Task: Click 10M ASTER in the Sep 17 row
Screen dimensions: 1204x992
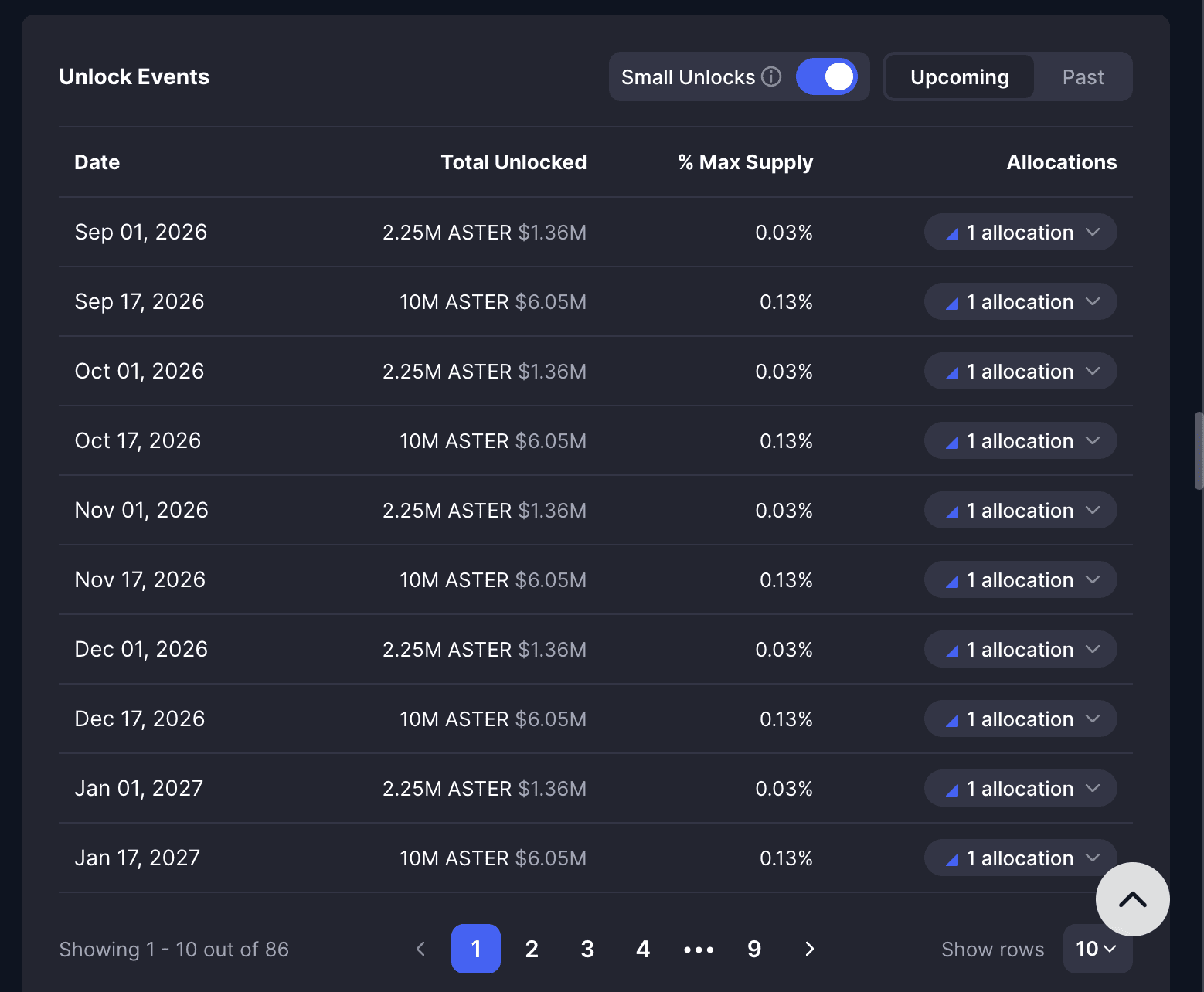Action: [x=454, y=302]
